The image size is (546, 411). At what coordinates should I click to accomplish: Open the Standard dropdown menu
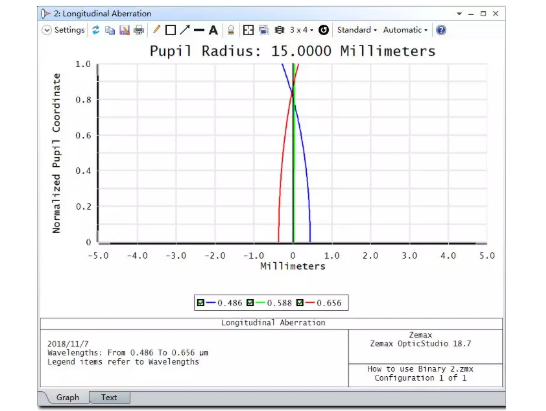pos(357,30)
